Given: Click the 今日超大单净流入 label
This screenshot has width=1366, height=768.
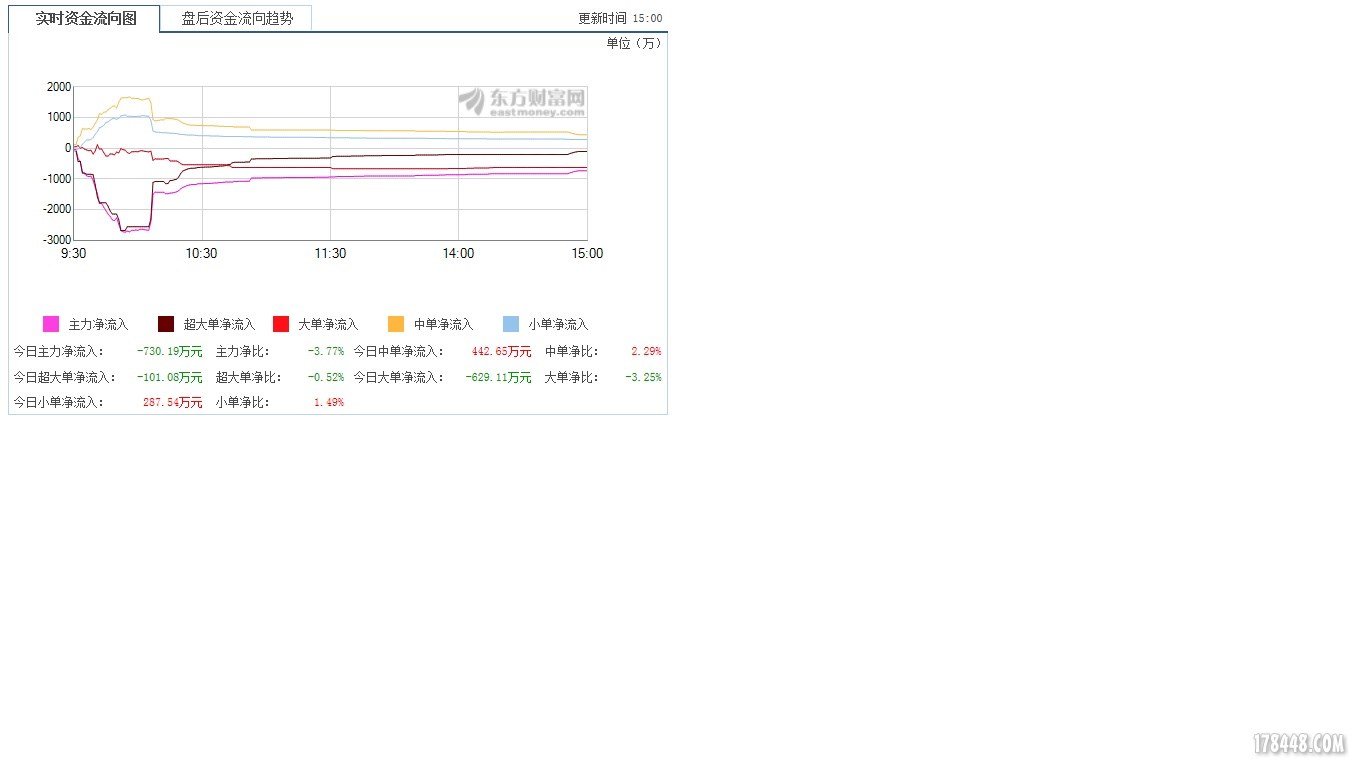Looking at the screenshot, I should [x=64, y=378].
